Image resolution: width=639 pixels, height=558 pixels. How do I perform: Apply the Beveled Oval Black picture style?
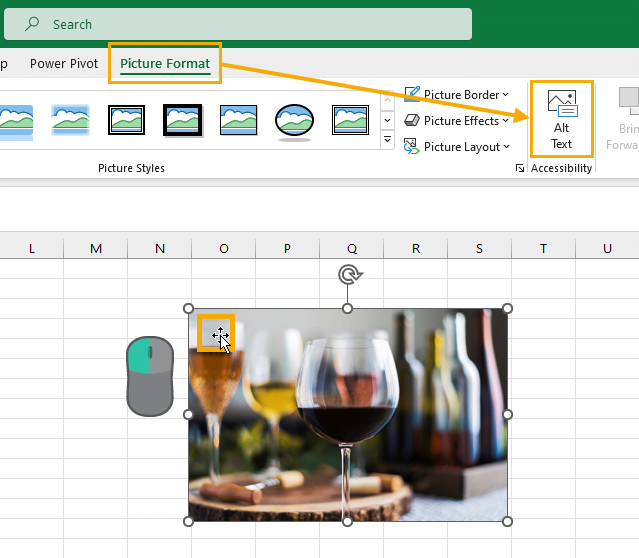tap(294, 121)
